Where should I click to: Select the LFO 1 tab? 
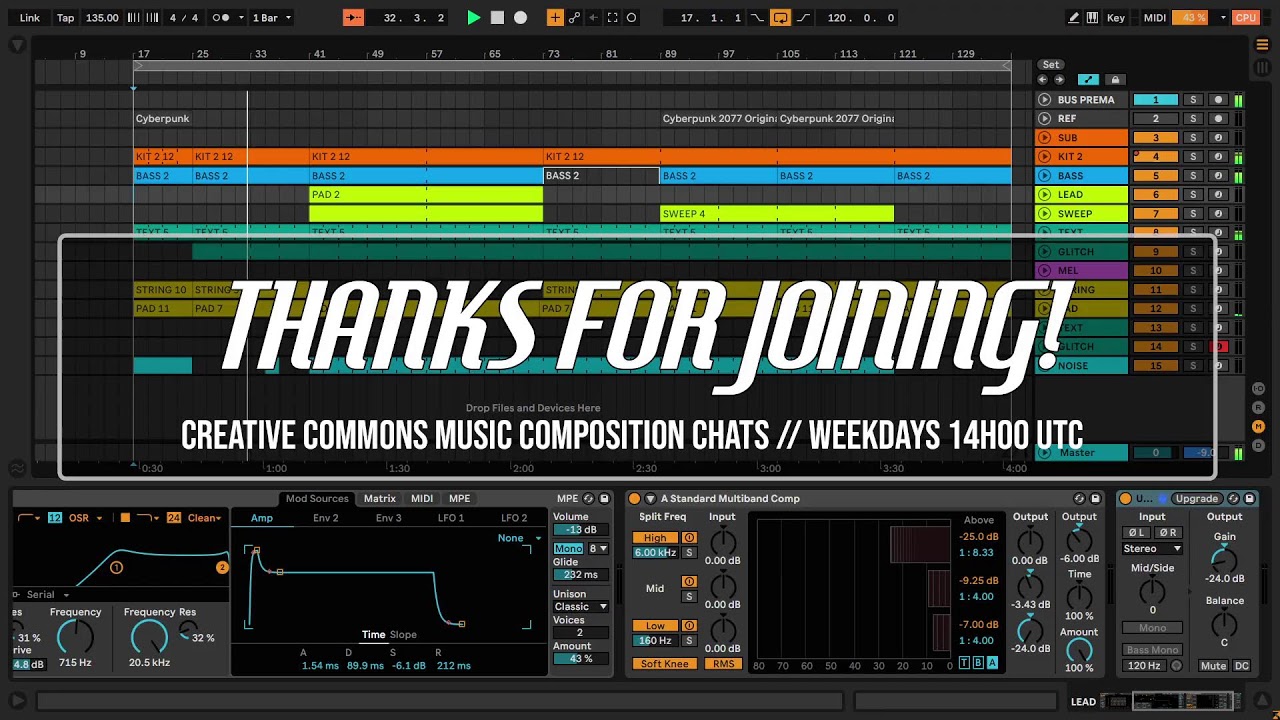coord(451,518)
